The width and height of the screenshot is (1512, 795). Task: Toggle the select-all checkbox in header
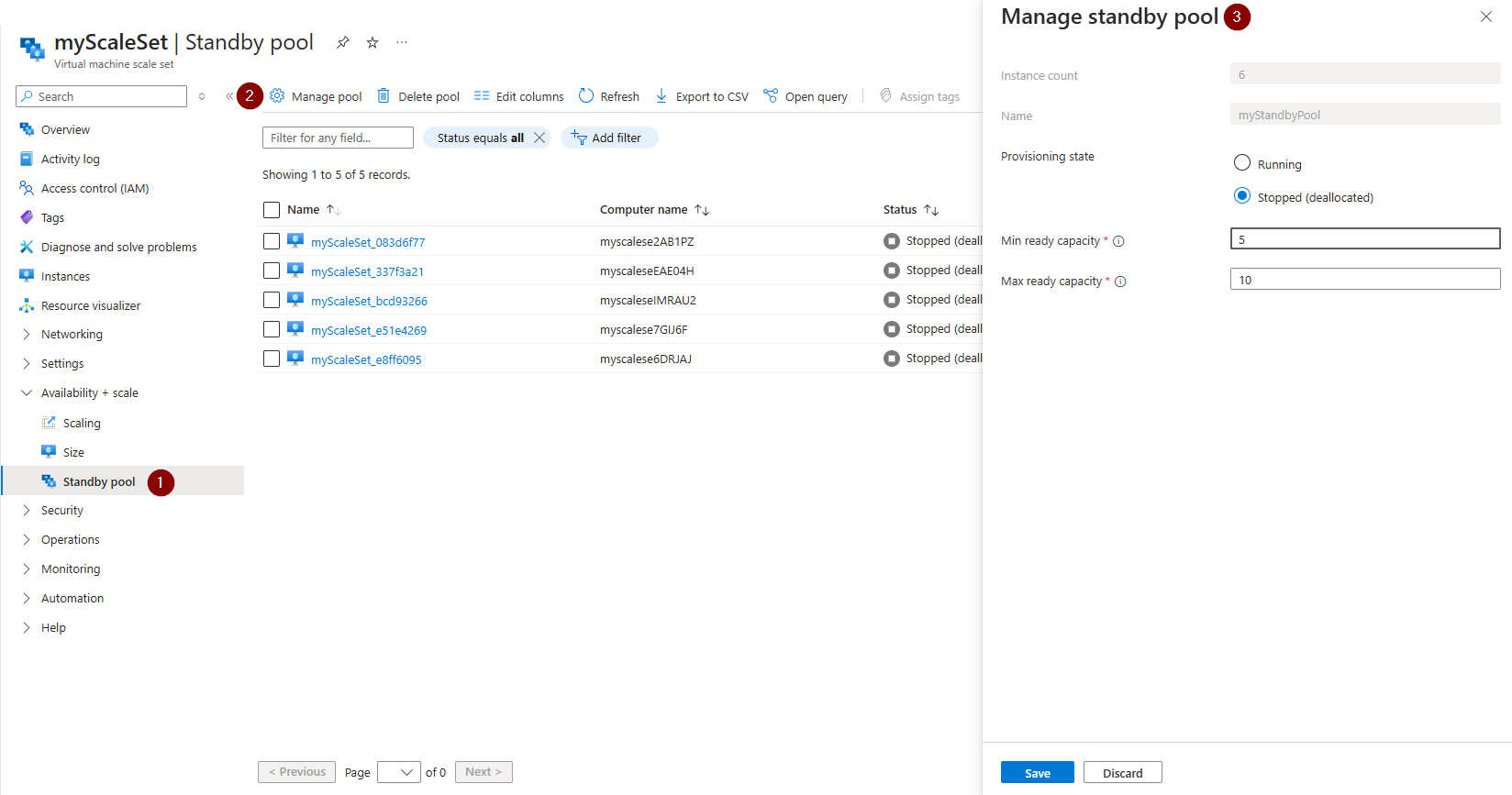pyautogui.click(x=272, y=210)
